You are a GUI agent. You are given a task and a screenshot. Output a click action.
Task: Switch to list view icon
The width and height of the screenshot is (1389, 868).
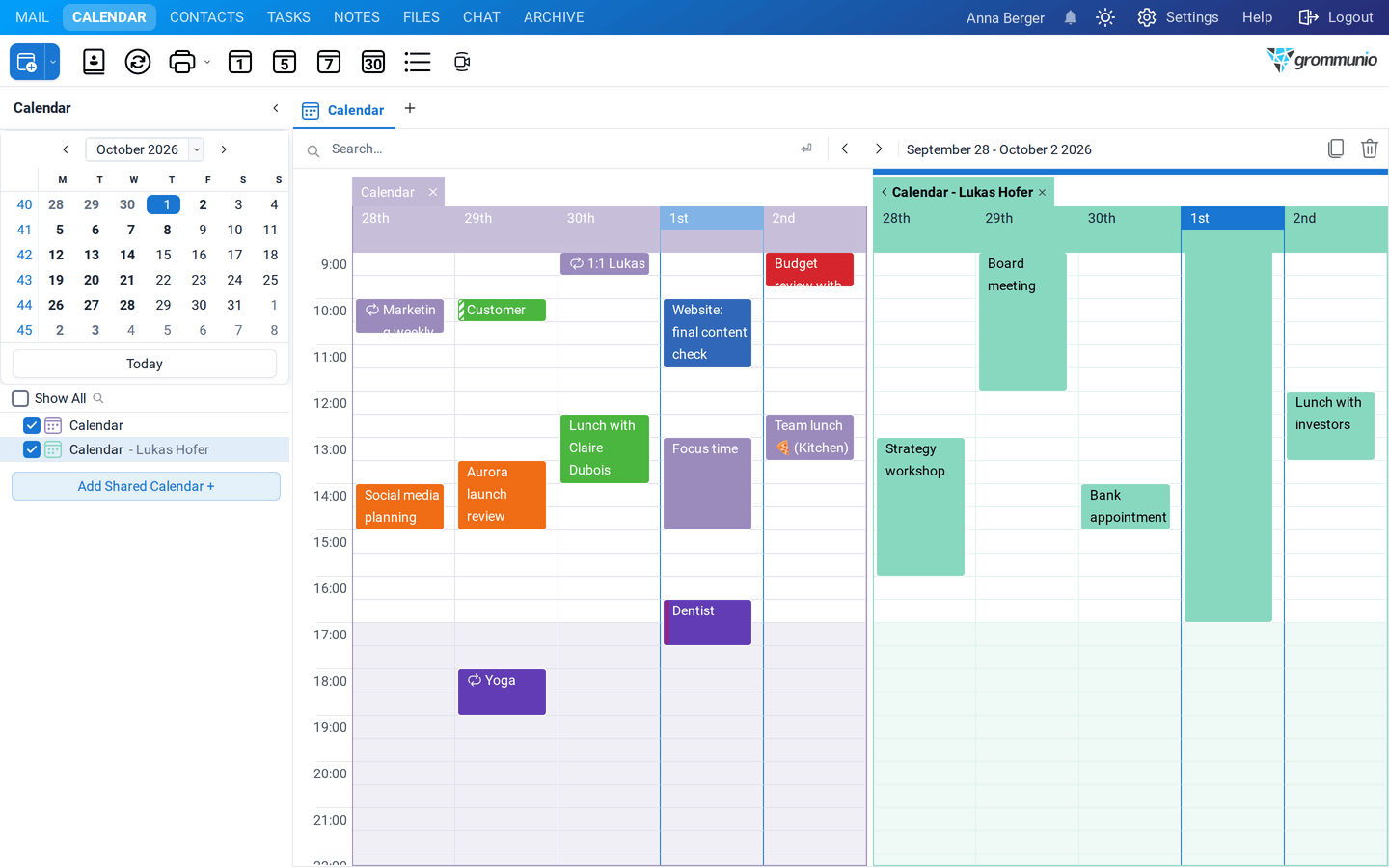(x=418, y=63)
